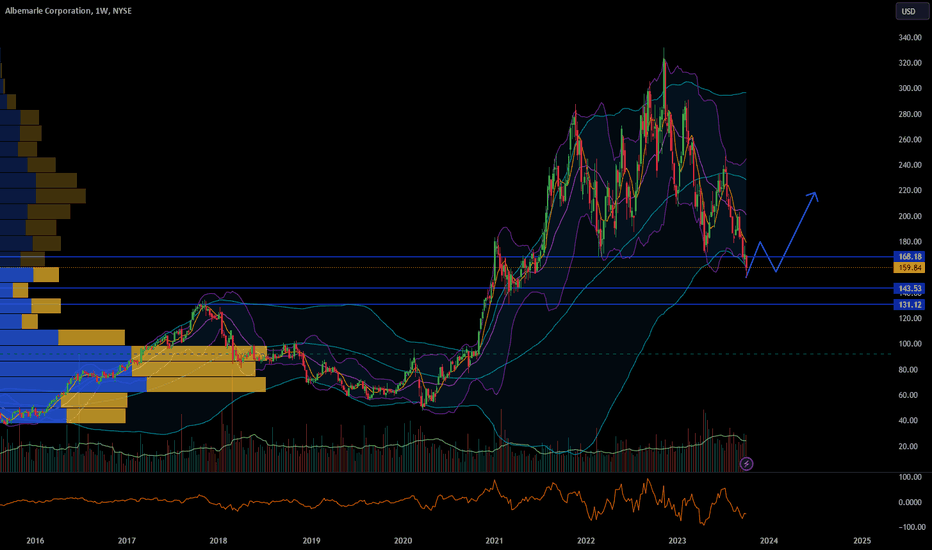This screenshot has width=932, height=550.
Task: Select the 159.84 current price label
Action: [x=909, y=268]
